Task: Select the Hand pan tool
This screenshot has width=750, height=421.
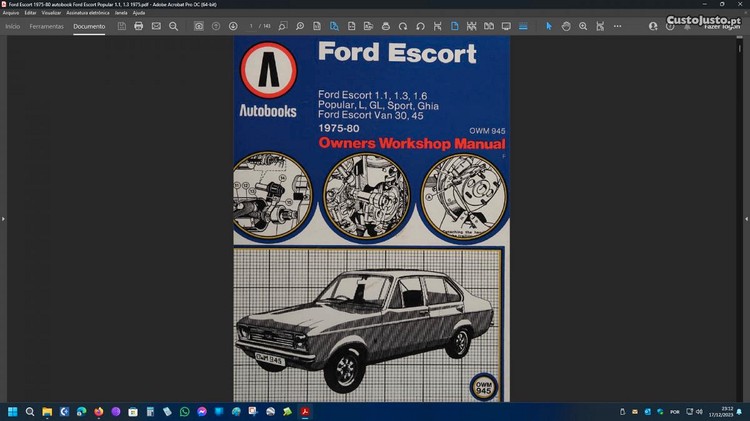Action: click(566, 26)
